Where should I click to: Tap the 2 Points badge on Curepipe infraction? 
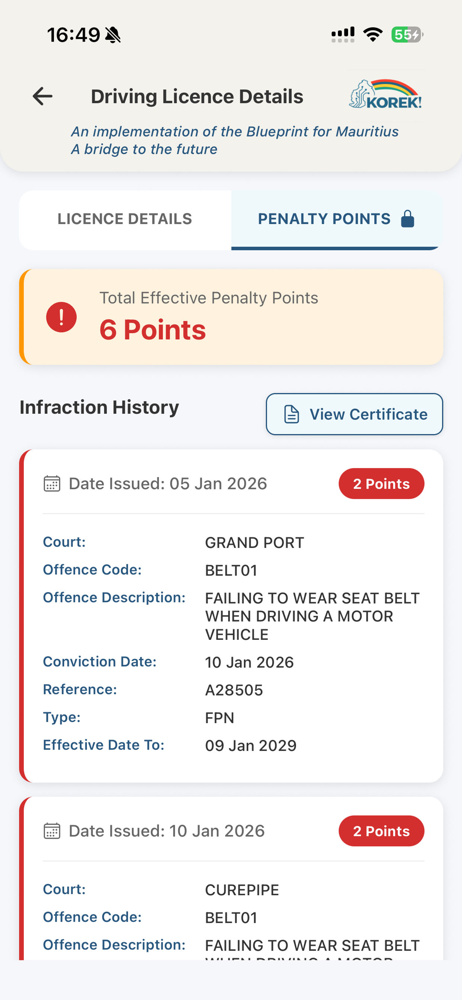[381, 831]
